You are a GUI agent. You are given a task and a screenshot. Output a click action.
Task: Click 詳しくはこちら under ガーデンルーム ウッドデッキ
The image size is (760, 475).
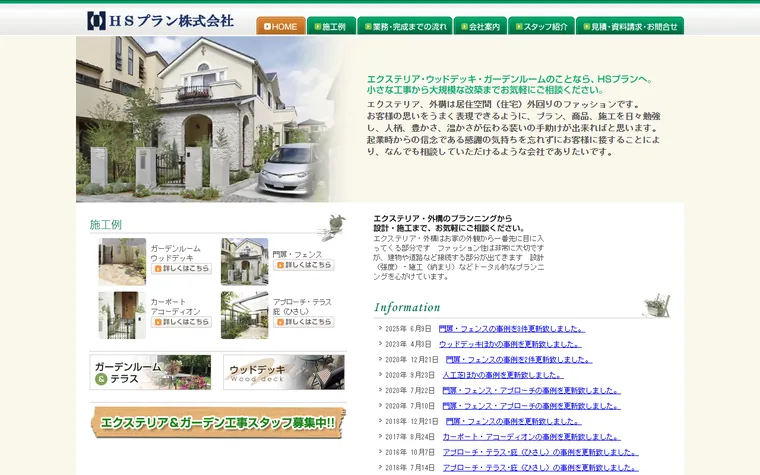click(181, 268)
